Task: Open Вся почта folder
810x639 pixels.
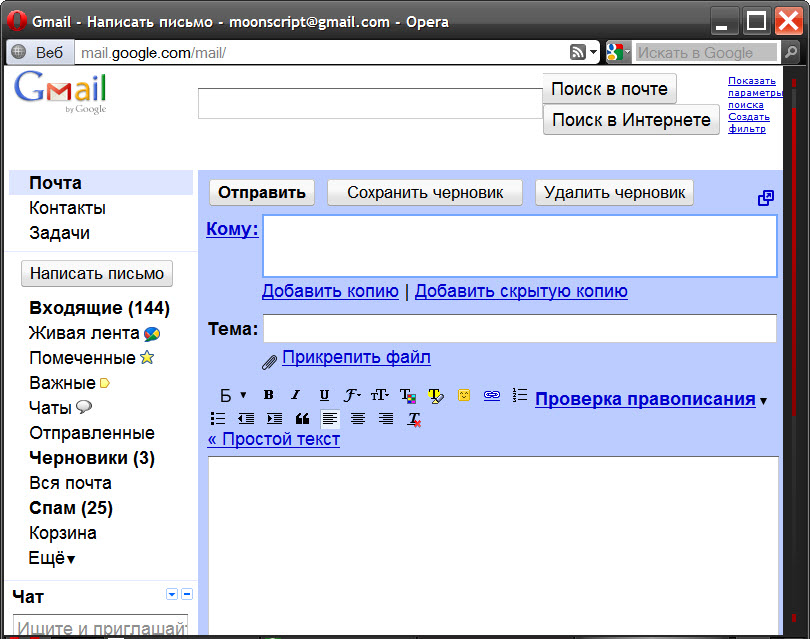Action: click(x=70, y=483)
